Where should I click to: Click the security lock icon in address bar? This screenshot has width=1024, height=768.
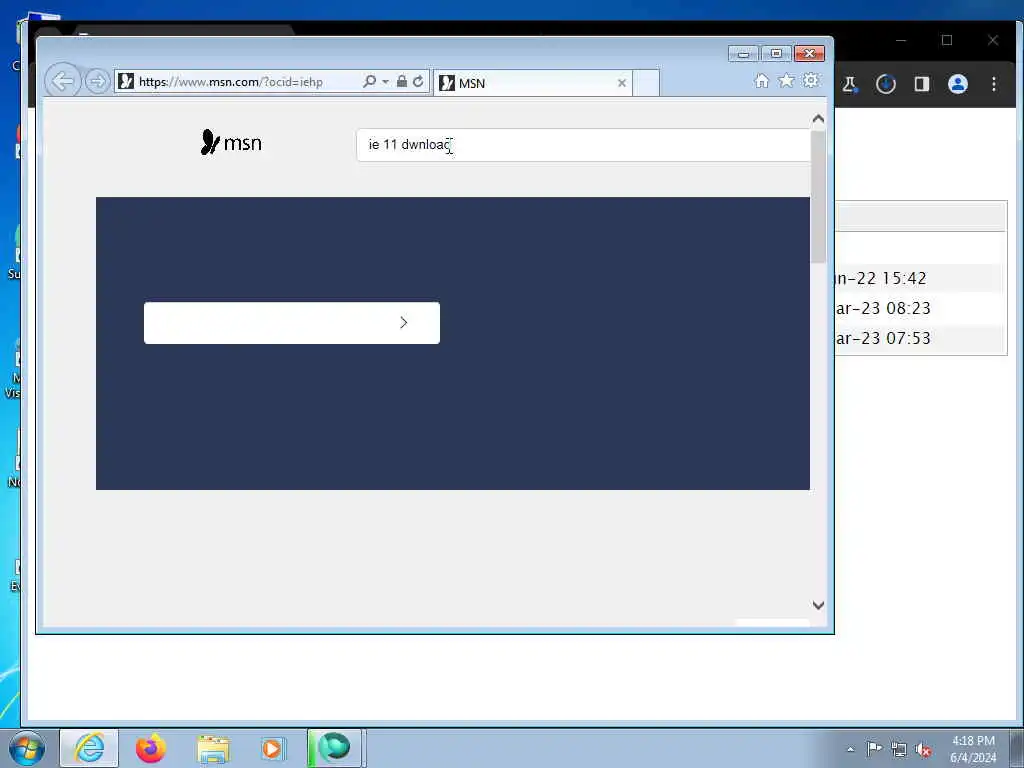[x=402, y=82]
